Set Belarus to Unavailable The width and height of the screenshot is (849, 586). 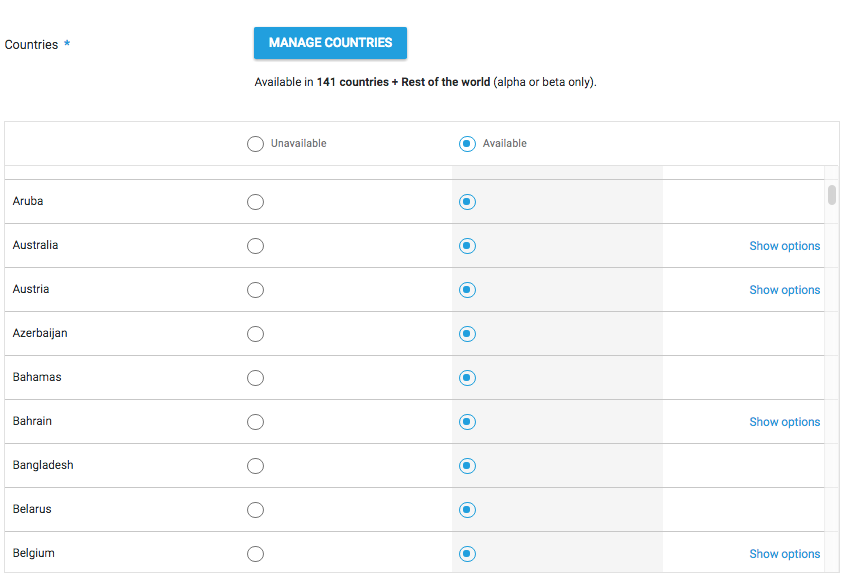[x=256, y=510]
